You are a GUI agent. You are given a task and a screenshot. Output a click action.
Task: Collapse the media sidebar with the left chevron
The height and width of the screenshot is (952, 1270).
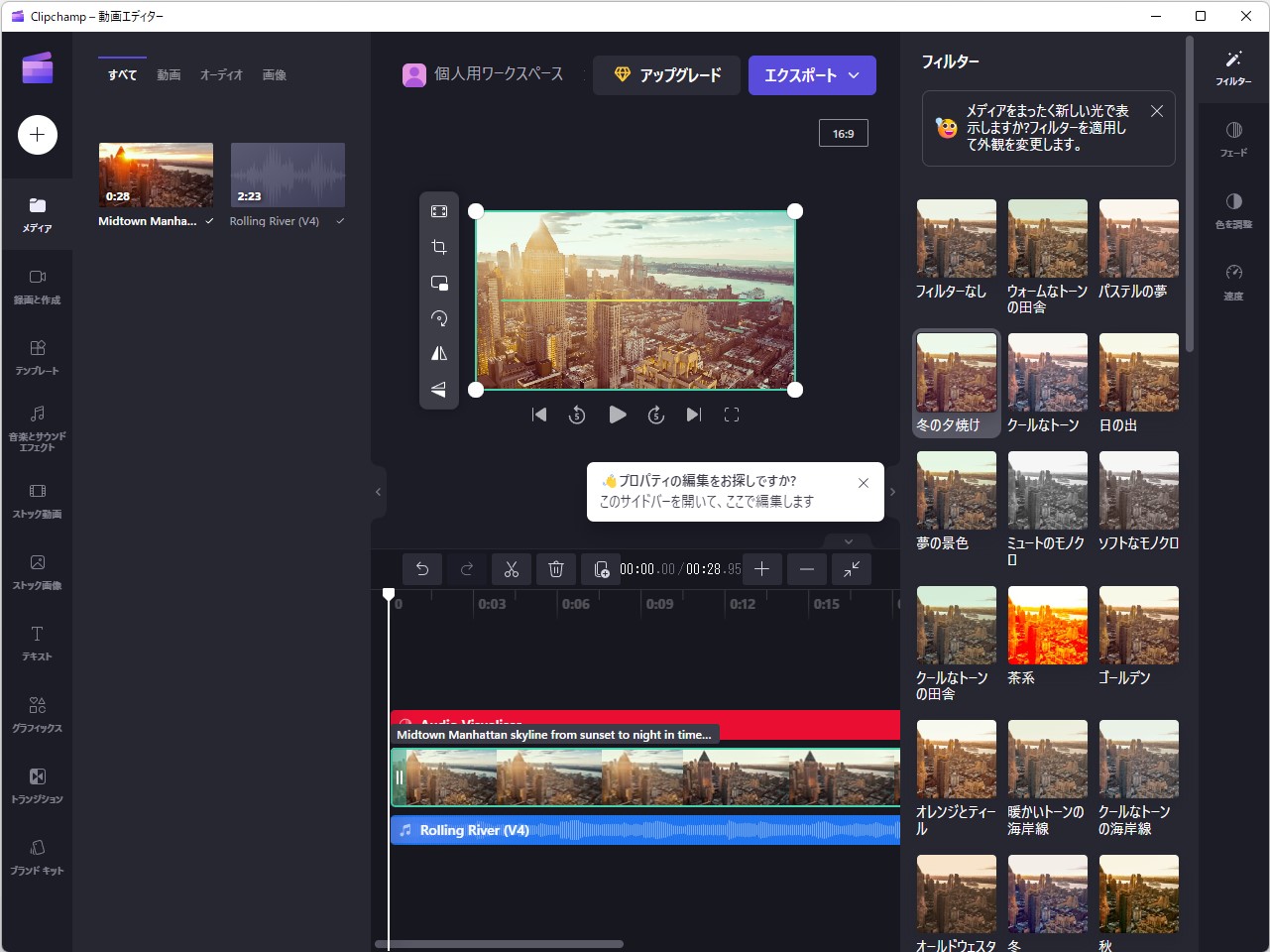point(378,491)
